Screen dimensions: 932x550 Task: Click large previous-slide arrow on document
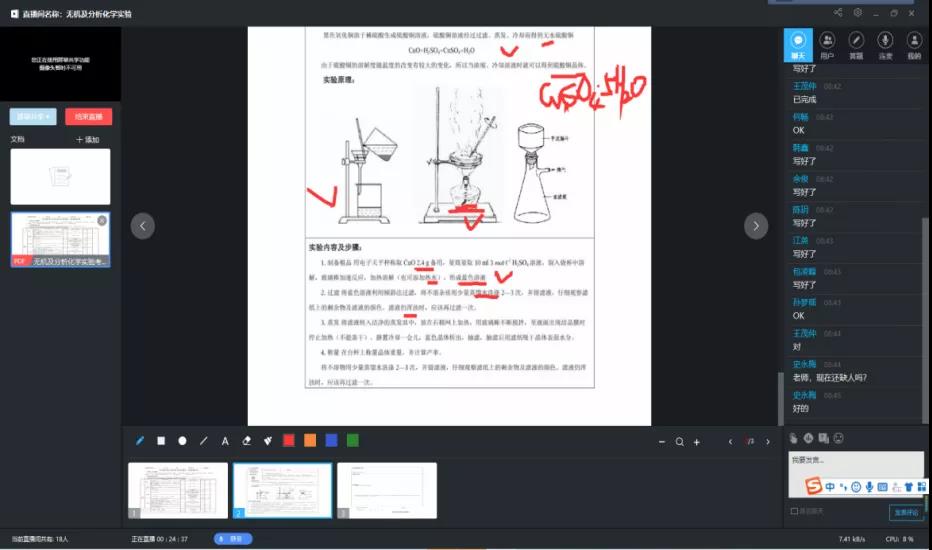[143, 226]
